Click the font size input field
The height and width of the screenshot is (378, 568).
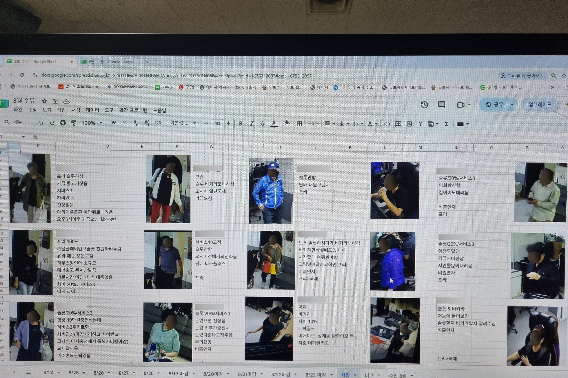coord(217,123)
